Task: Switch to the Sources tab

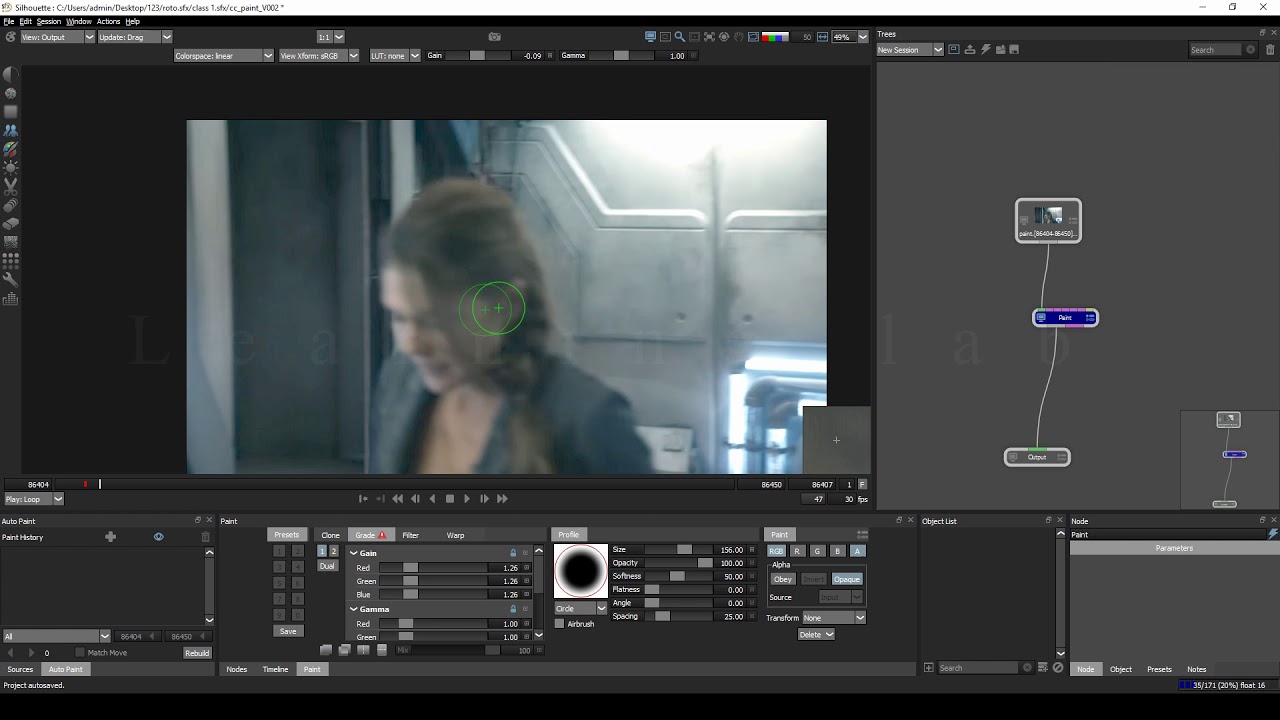Action: (20, 669)
